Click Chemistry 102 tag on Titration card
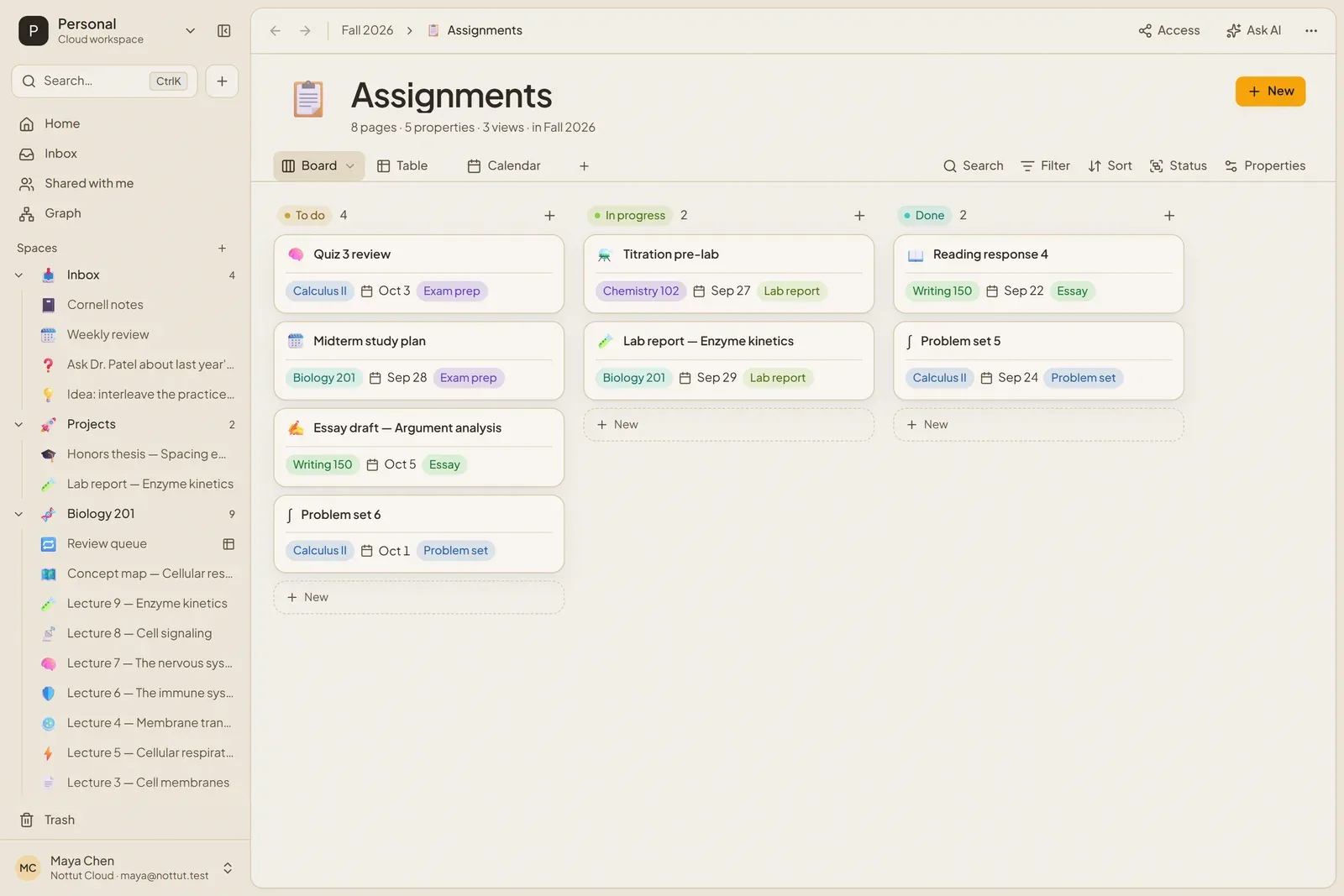1344x896 pixels. click(641, 291)
